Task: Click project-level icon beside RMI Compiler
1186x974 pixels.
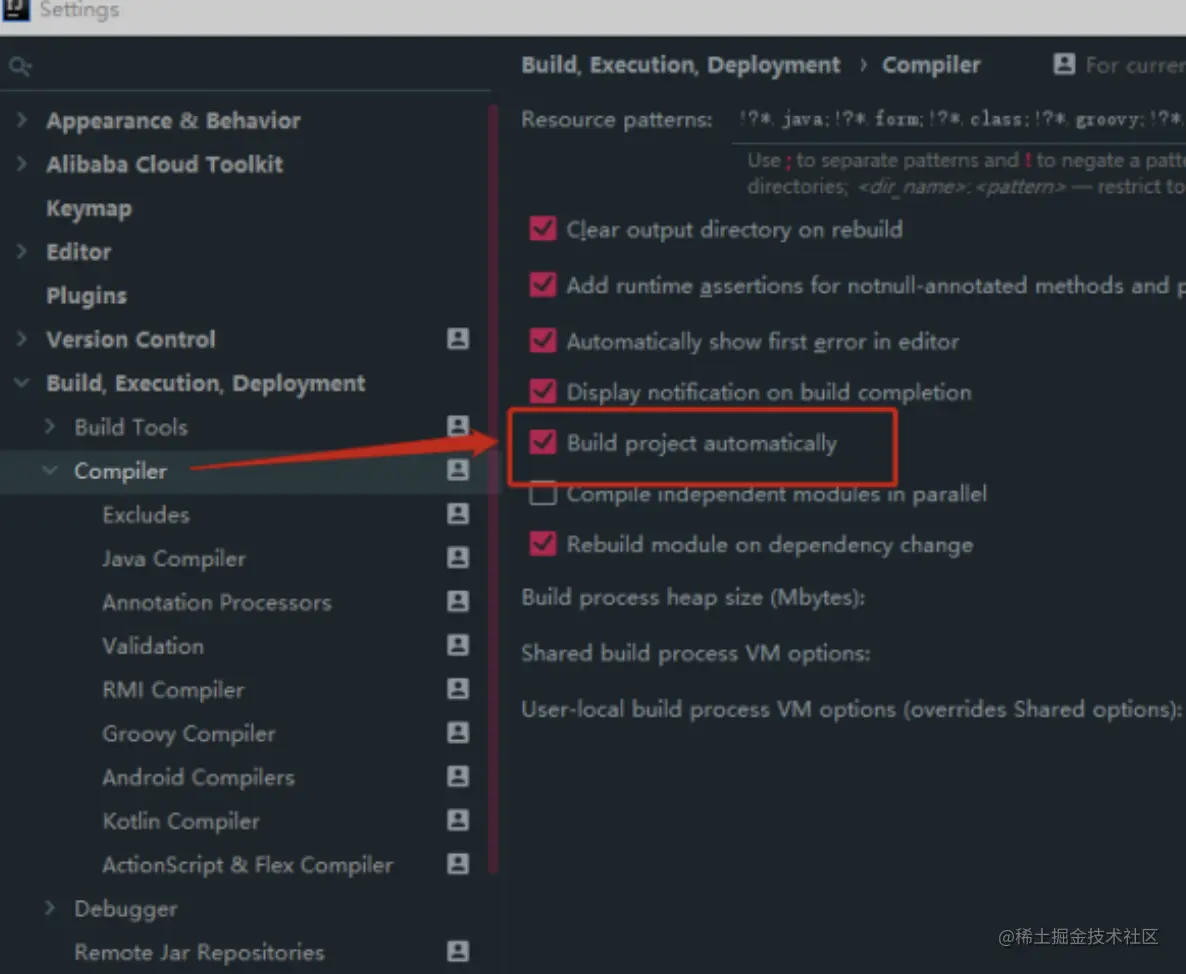Action: point(458,689)
